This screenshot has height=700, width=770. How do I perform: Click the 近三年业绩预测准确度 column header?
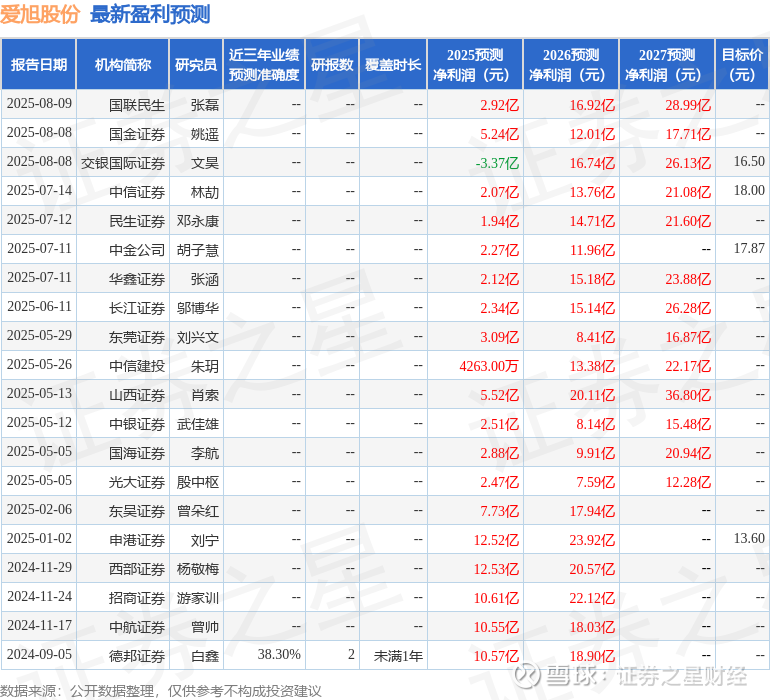click(x=264, y=64)
